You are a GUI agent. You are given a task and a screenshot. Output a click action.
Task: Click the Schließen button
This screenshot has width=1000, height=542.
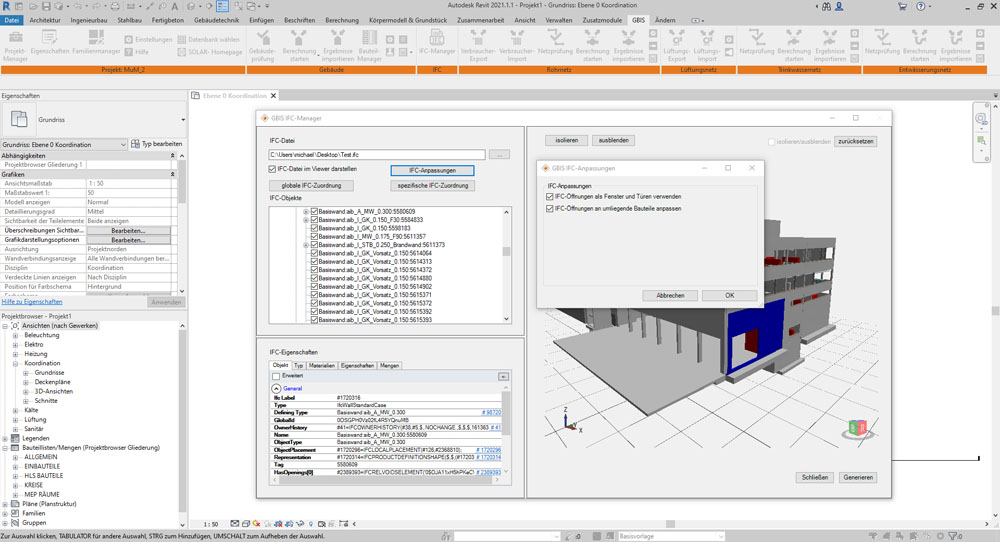[814, 477]
